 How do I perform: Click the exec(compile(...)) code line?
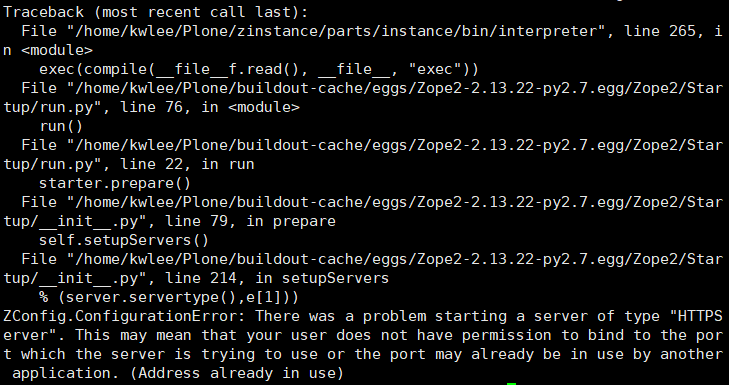(x=259, y=69)
